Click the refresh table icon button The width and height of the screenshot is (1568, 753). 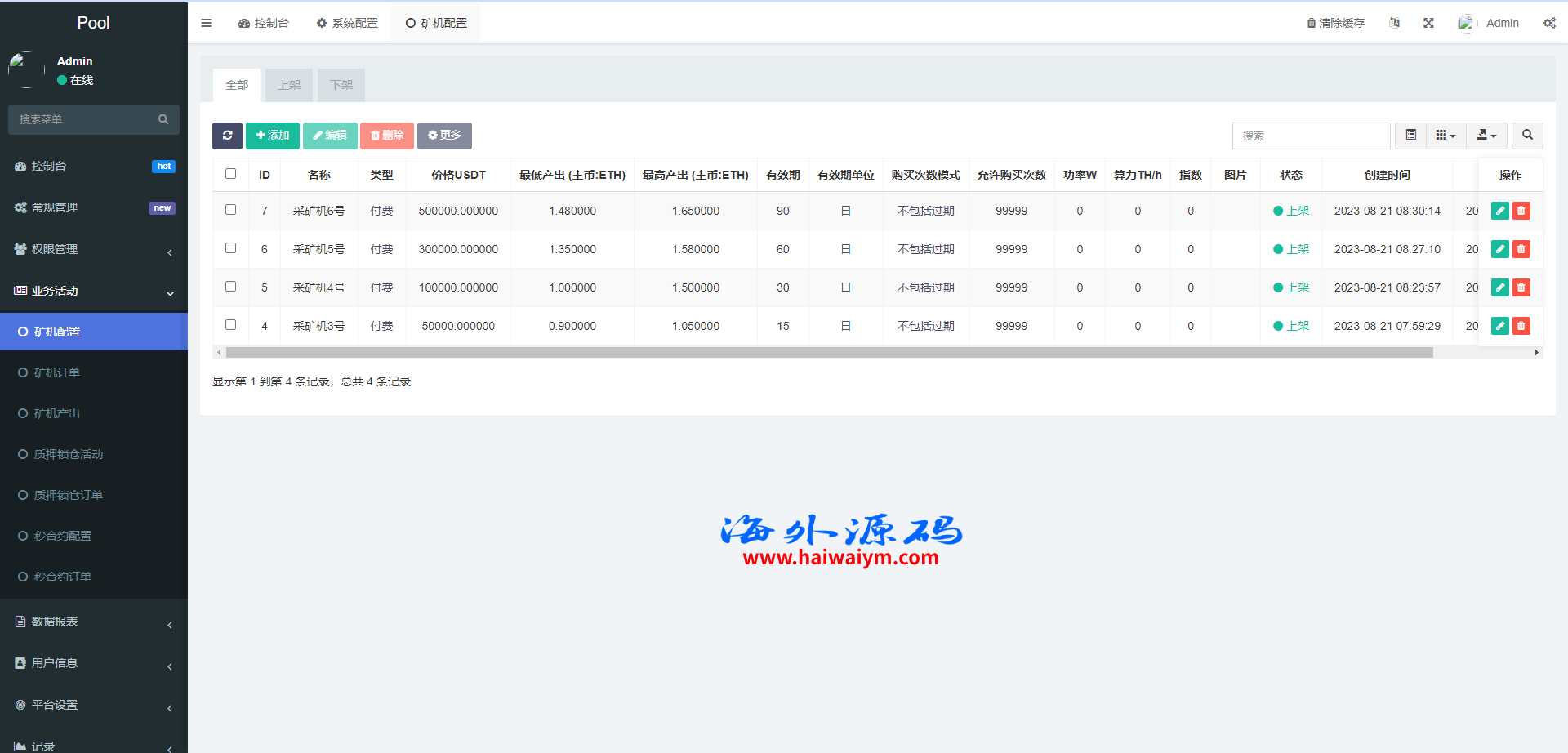click(x=227, y=136)
